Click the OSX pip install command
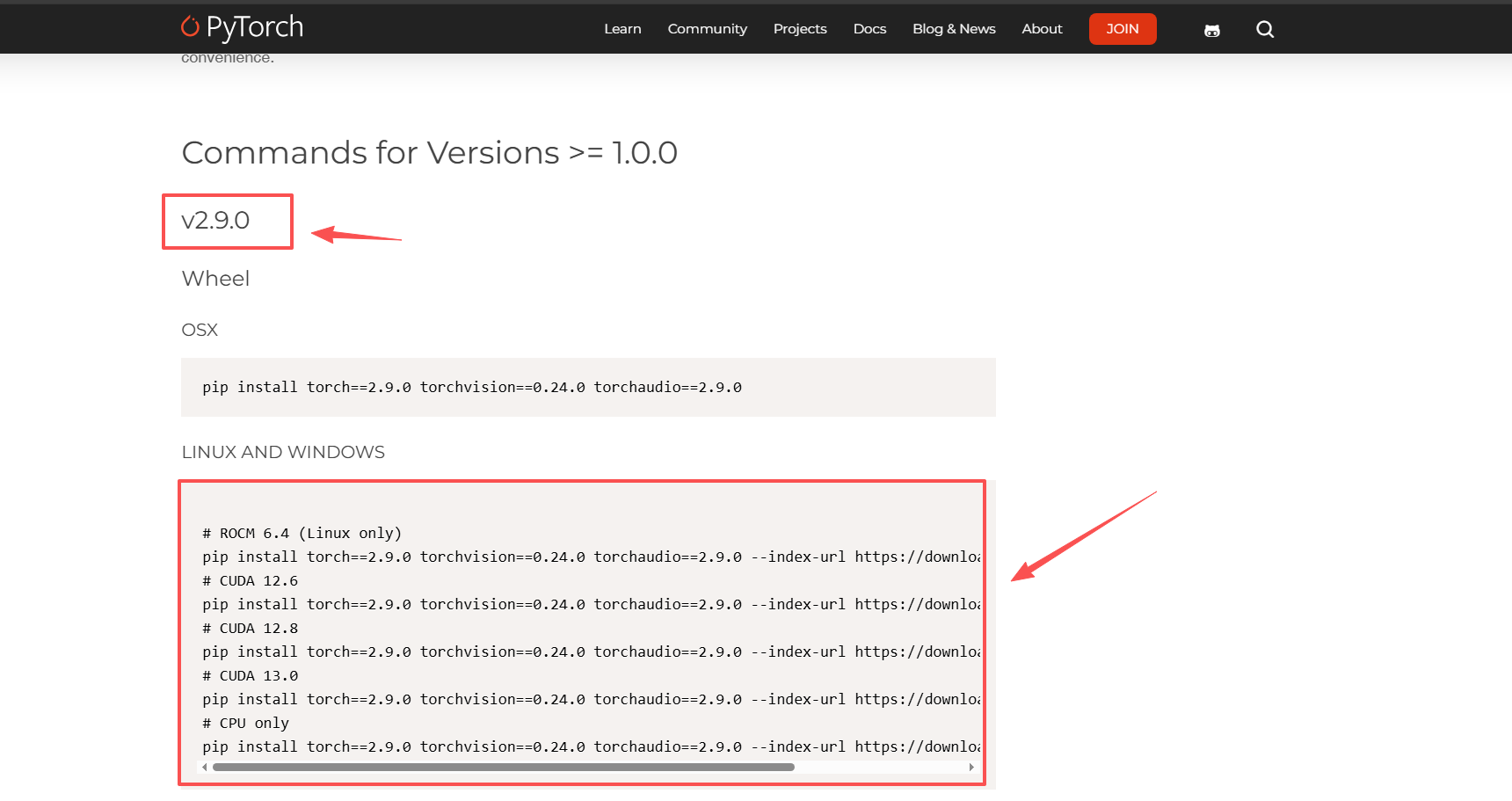 (472, 387)
